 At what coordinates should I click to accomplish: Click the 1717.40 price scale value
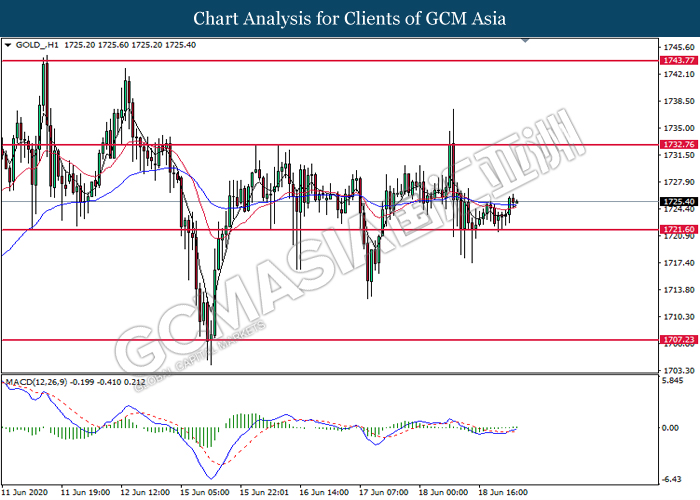(679, 263)
